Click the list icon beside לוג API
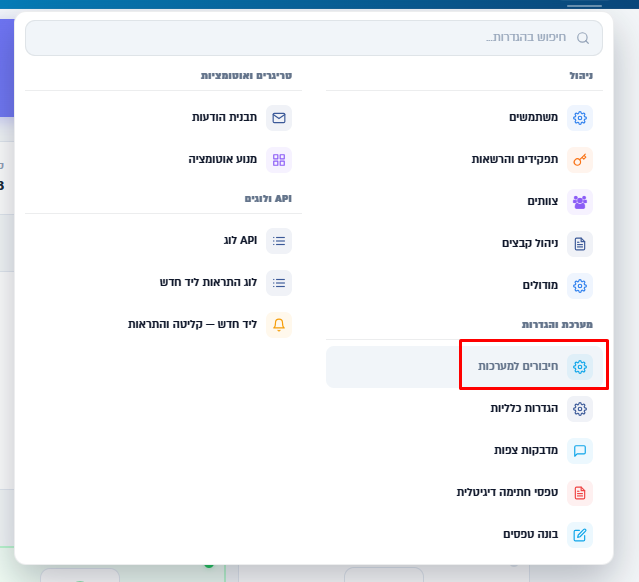This screenshot has width=639, height=582. pyautogui.click(x=279, y=241)
